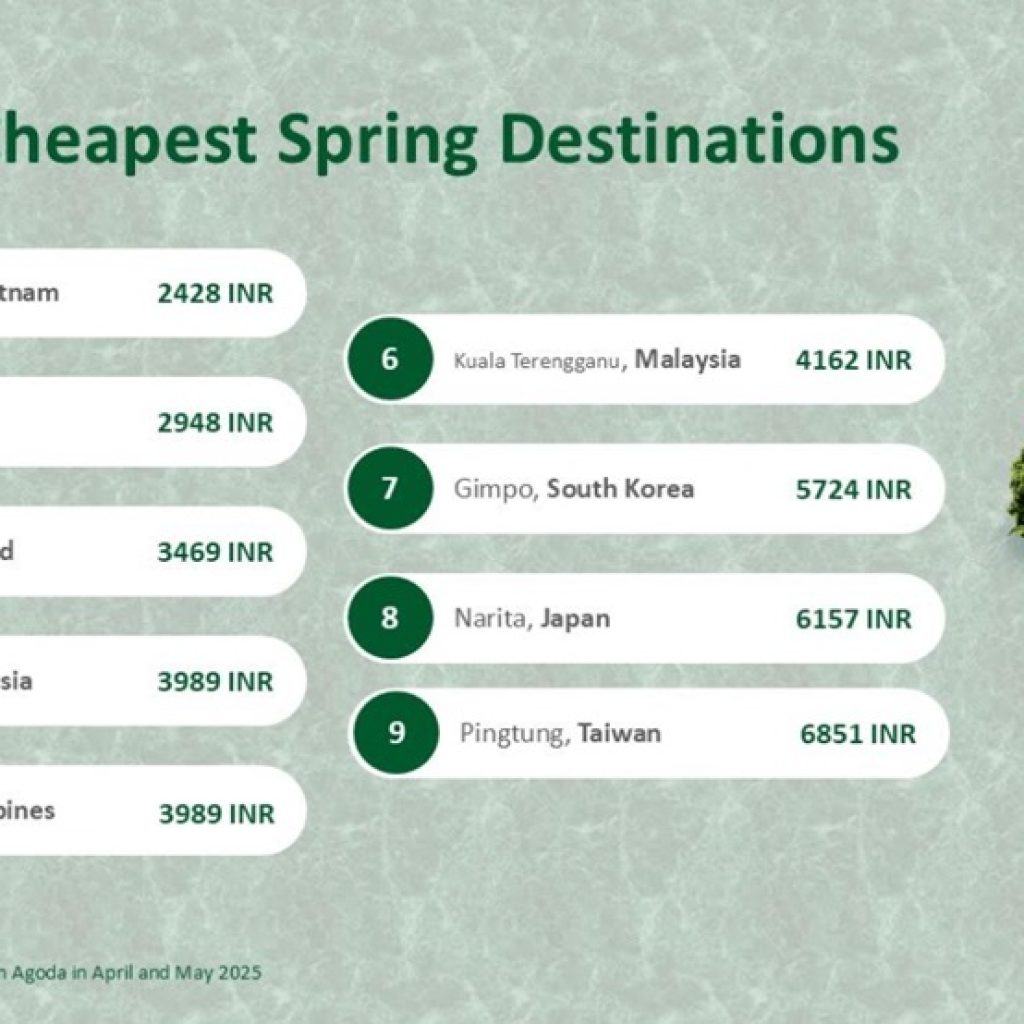The width and height of the screenshot is (1024, 1024).
Task: Click the Narita, Japan destination text
Action: 531,618
